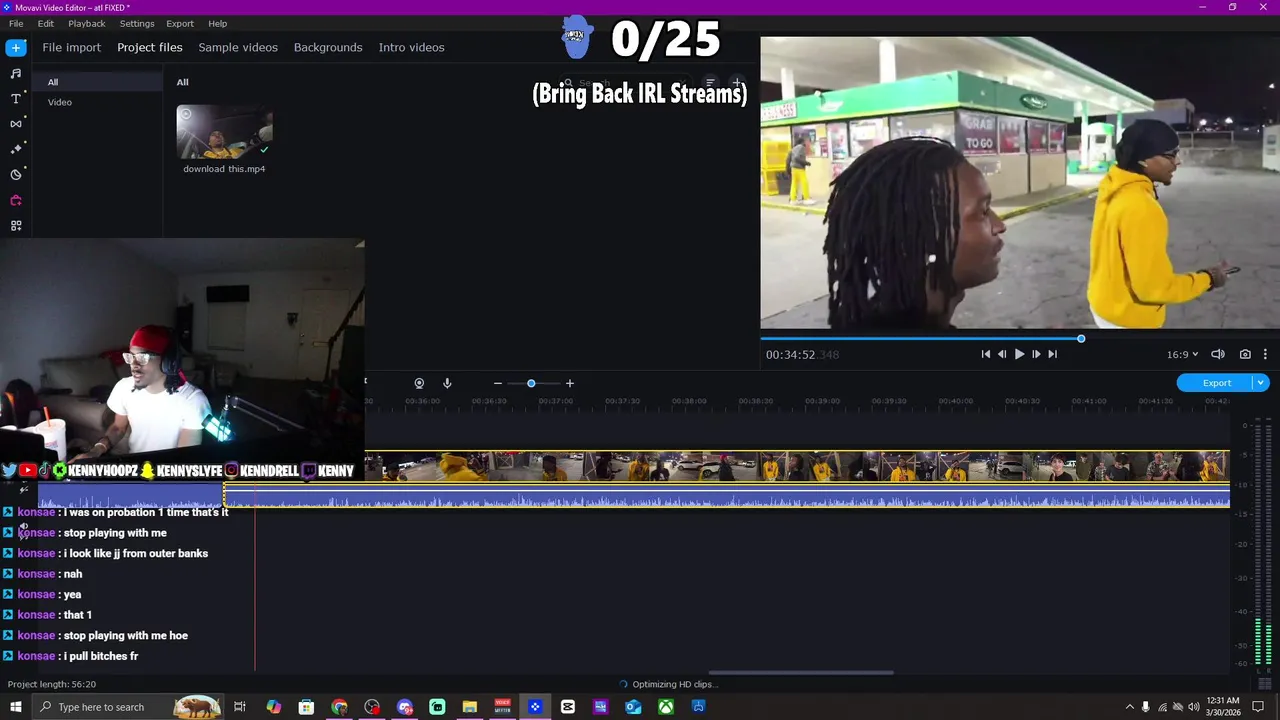The width and height of the screenshot is (1280, 720).
Task: Click the timeline ruler at 00:39:00
Action: pos(822,401)
